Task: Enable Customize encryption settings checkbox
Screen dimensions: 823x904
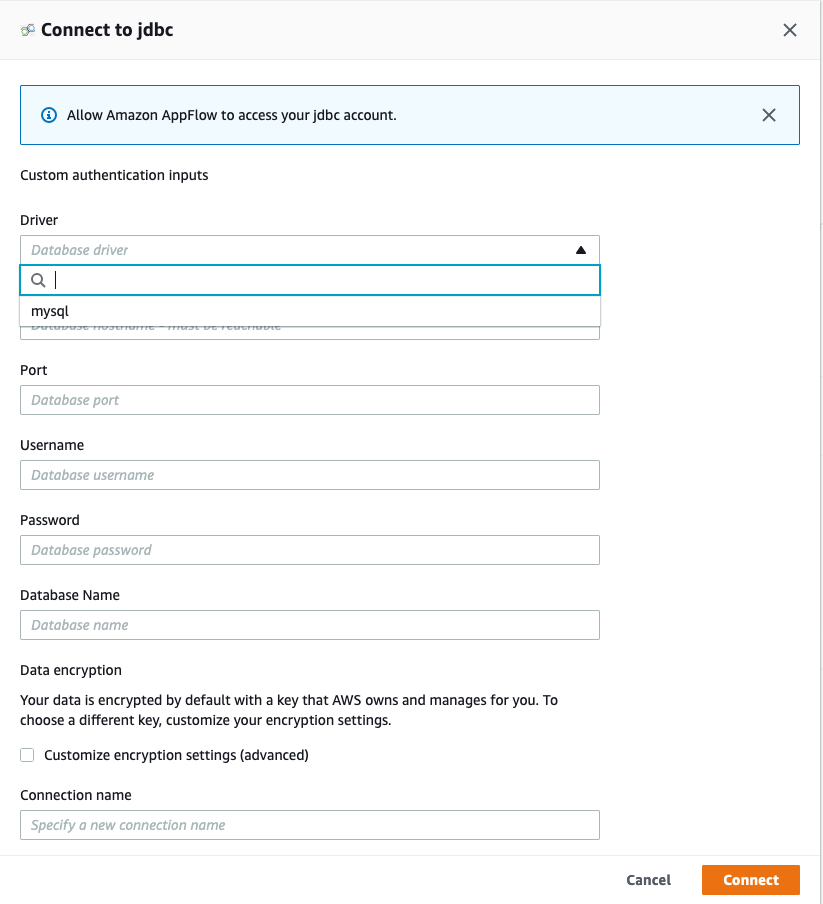Action: click(x=28, y=755)
